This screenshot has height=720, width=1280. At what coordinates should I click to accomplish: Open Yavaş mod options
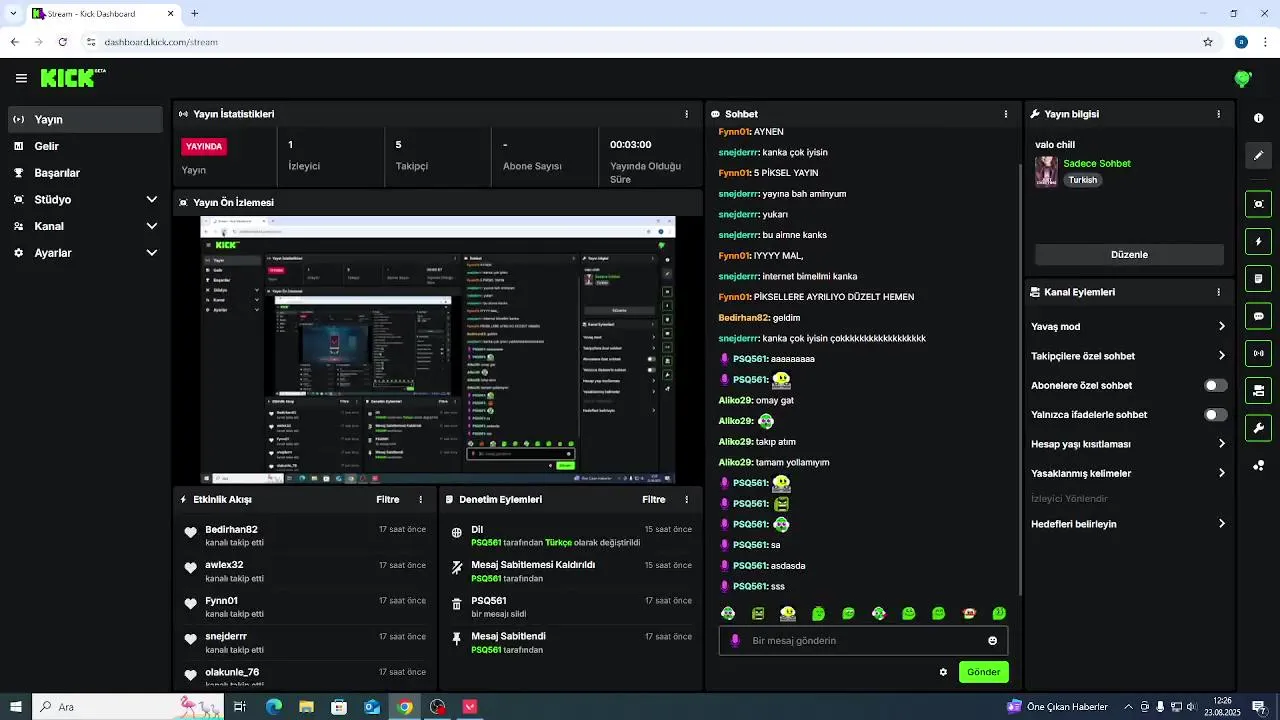1128,326
